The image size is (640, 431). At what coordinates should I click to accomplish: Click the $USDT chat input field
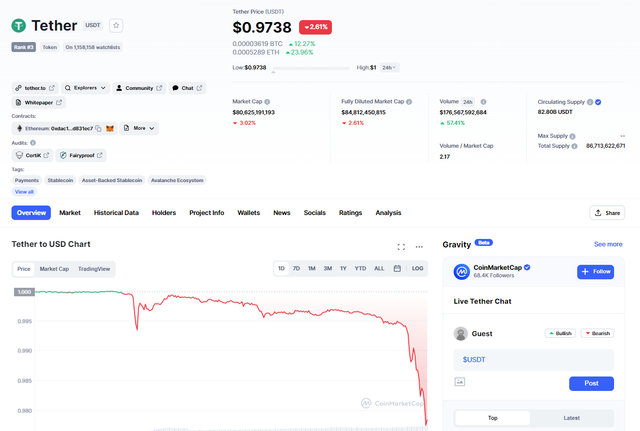[x=533, y=360]
